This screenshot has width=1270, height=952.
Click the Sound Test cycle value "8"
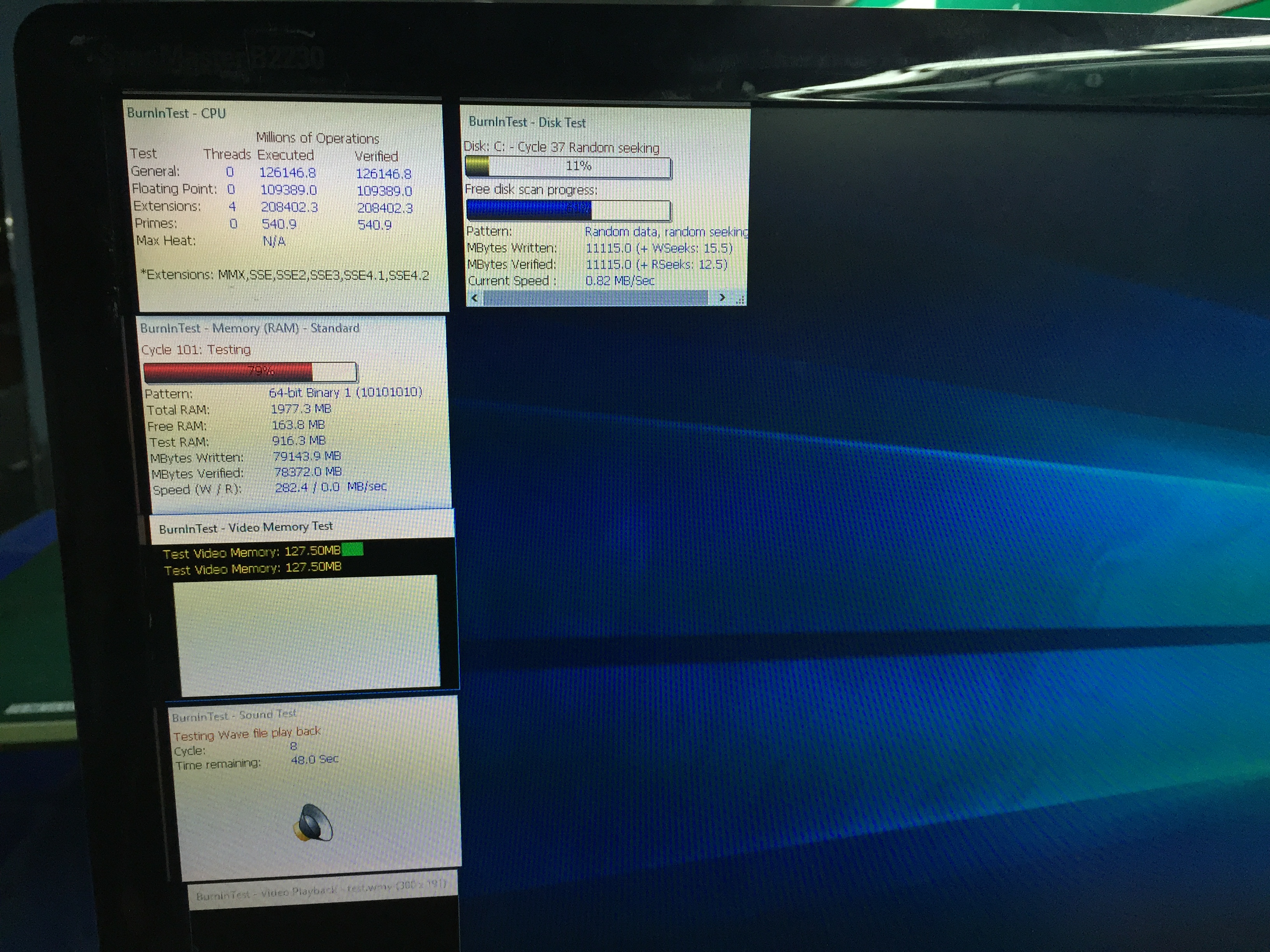click(x=293, y=747)
